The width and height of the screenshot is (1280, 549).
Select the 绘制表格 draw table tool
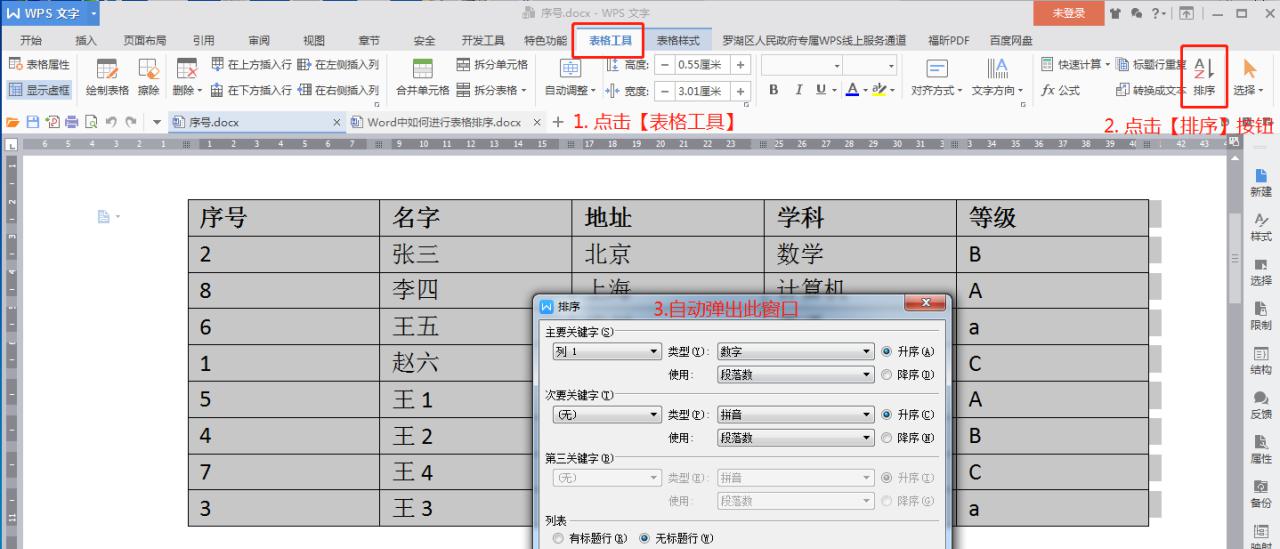click(x=107, y=77)
